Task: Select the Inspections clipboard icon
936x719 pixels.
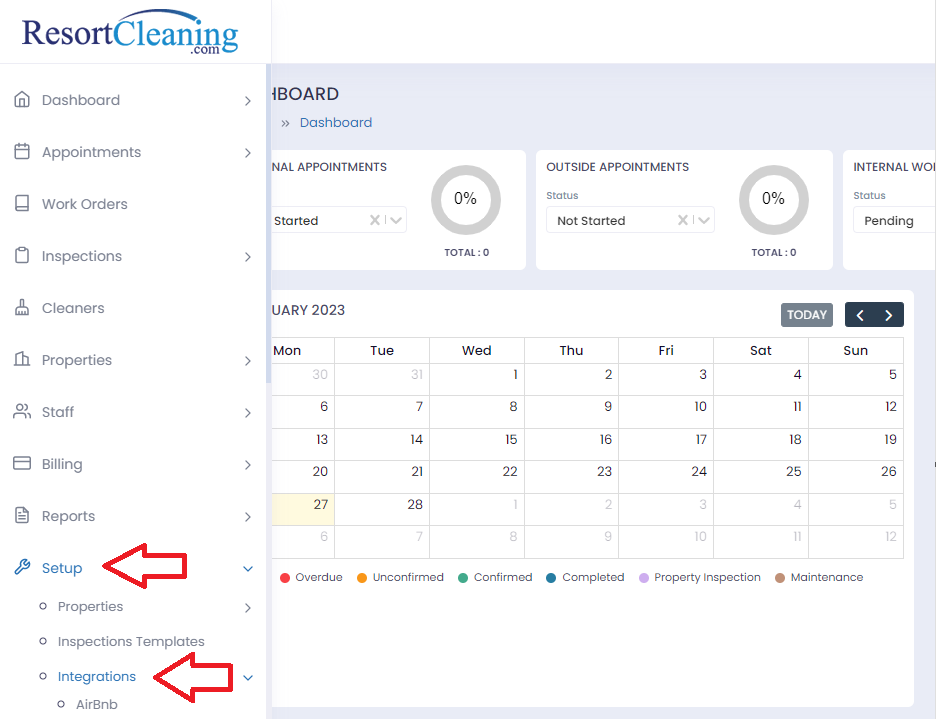Action: 22,256
